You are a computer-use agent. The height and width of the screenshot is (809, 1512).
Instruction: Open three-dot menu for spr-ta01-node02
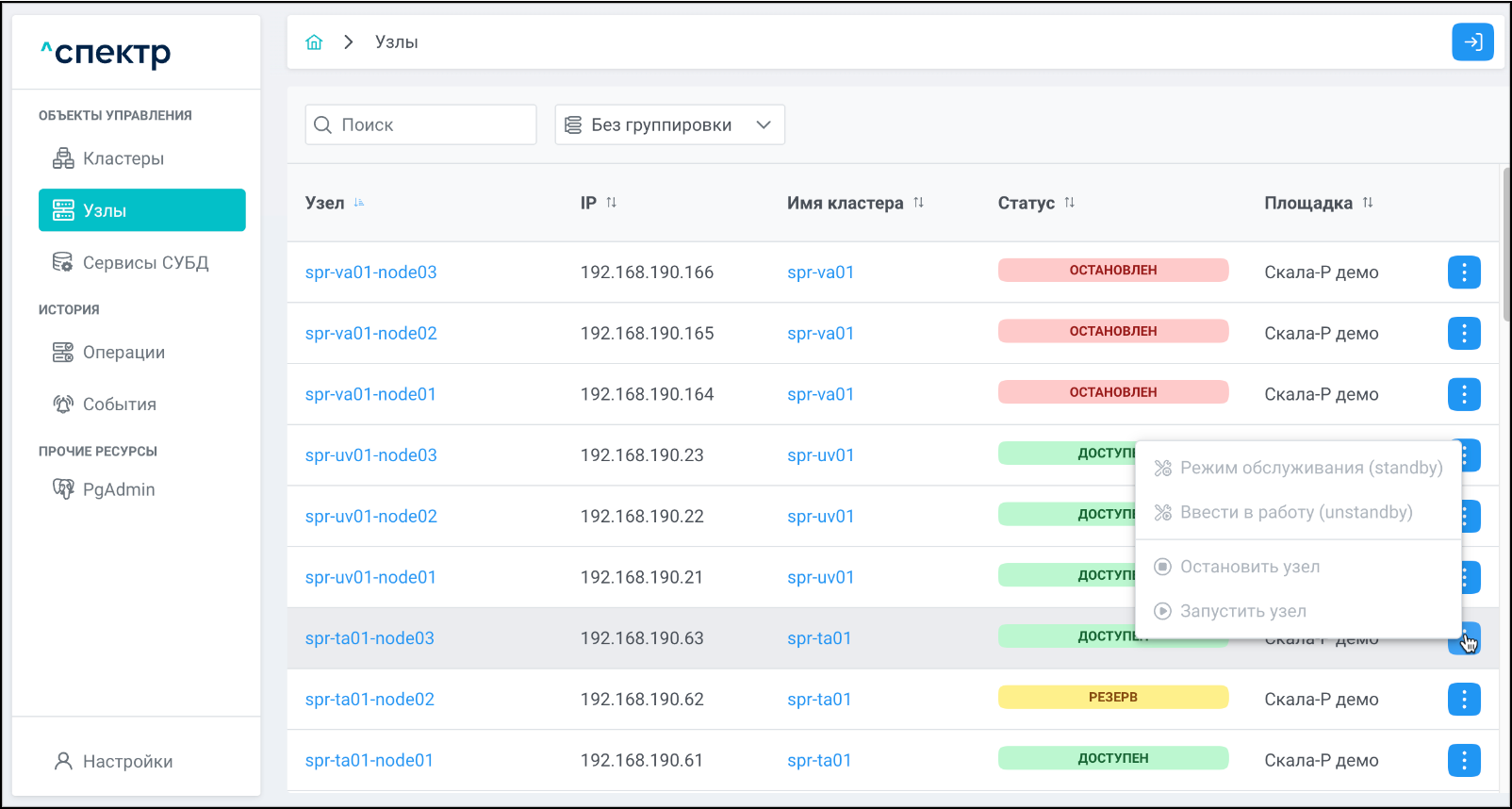pos(1463,700)
